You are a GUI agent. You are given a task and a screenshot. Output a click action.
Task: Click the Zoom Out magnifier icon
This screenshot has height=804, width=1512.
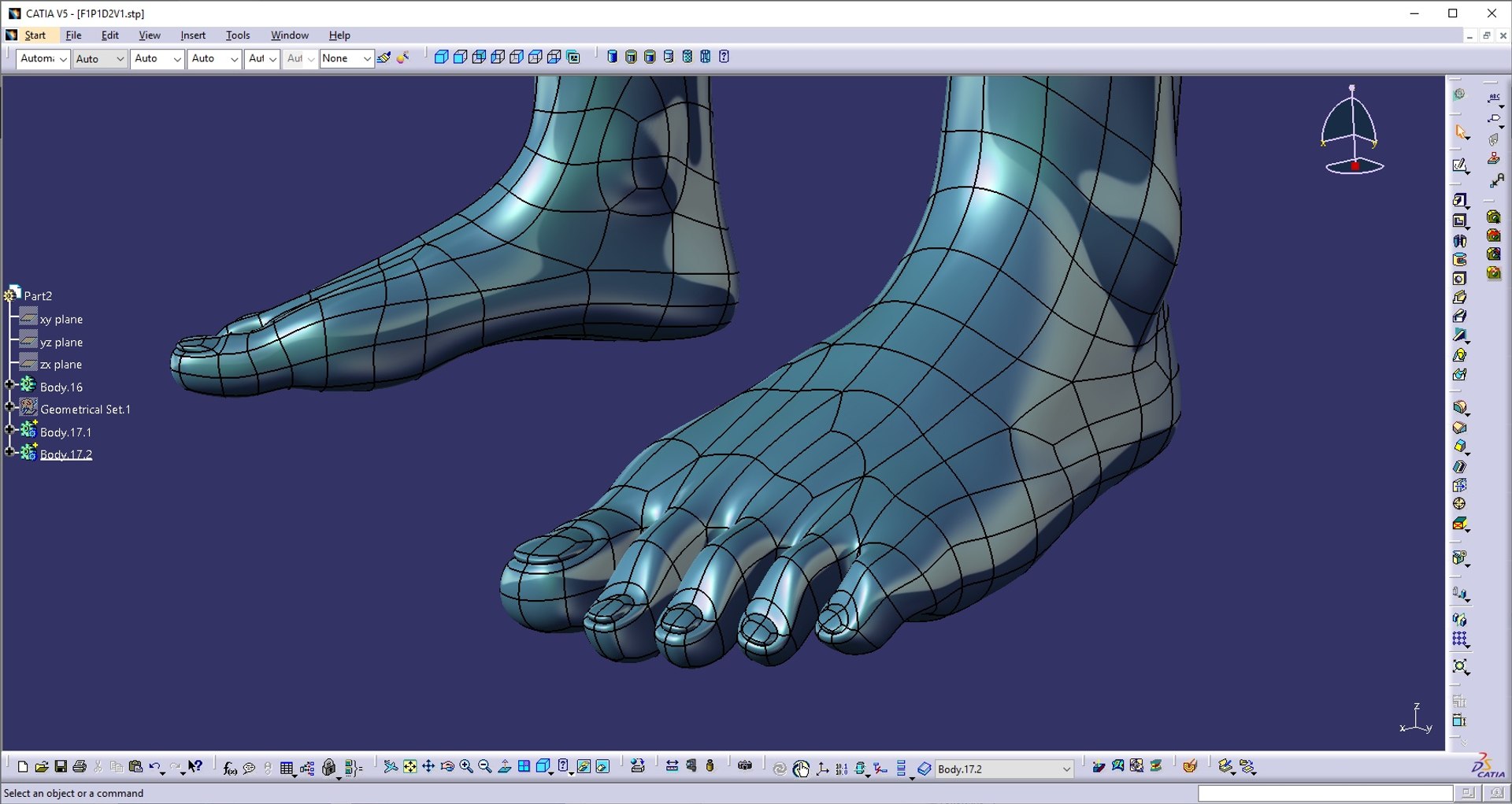pyautogui.click(x=485, y=767)
